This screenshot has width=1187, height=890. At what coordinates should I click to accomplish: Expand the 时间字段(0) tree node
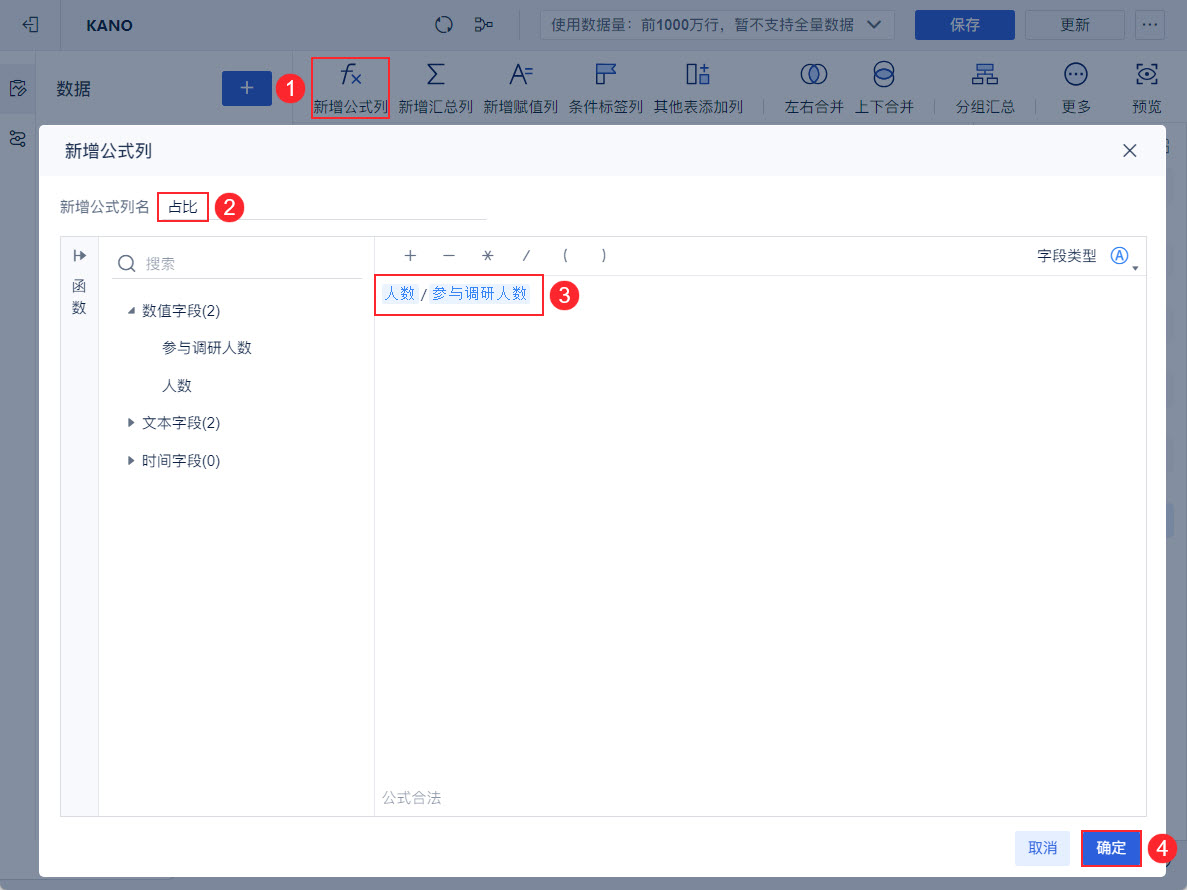131,461
